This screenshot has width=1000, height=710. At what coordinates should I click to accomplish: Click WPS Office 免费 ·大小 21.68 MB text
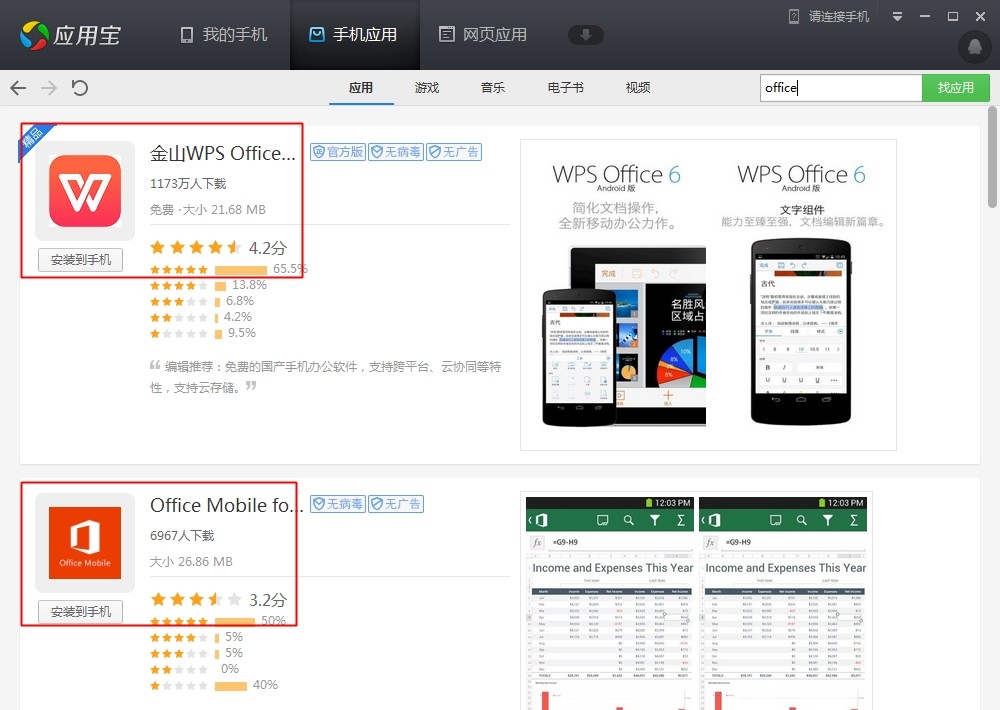pyautogui.click(x=208, y=210)
